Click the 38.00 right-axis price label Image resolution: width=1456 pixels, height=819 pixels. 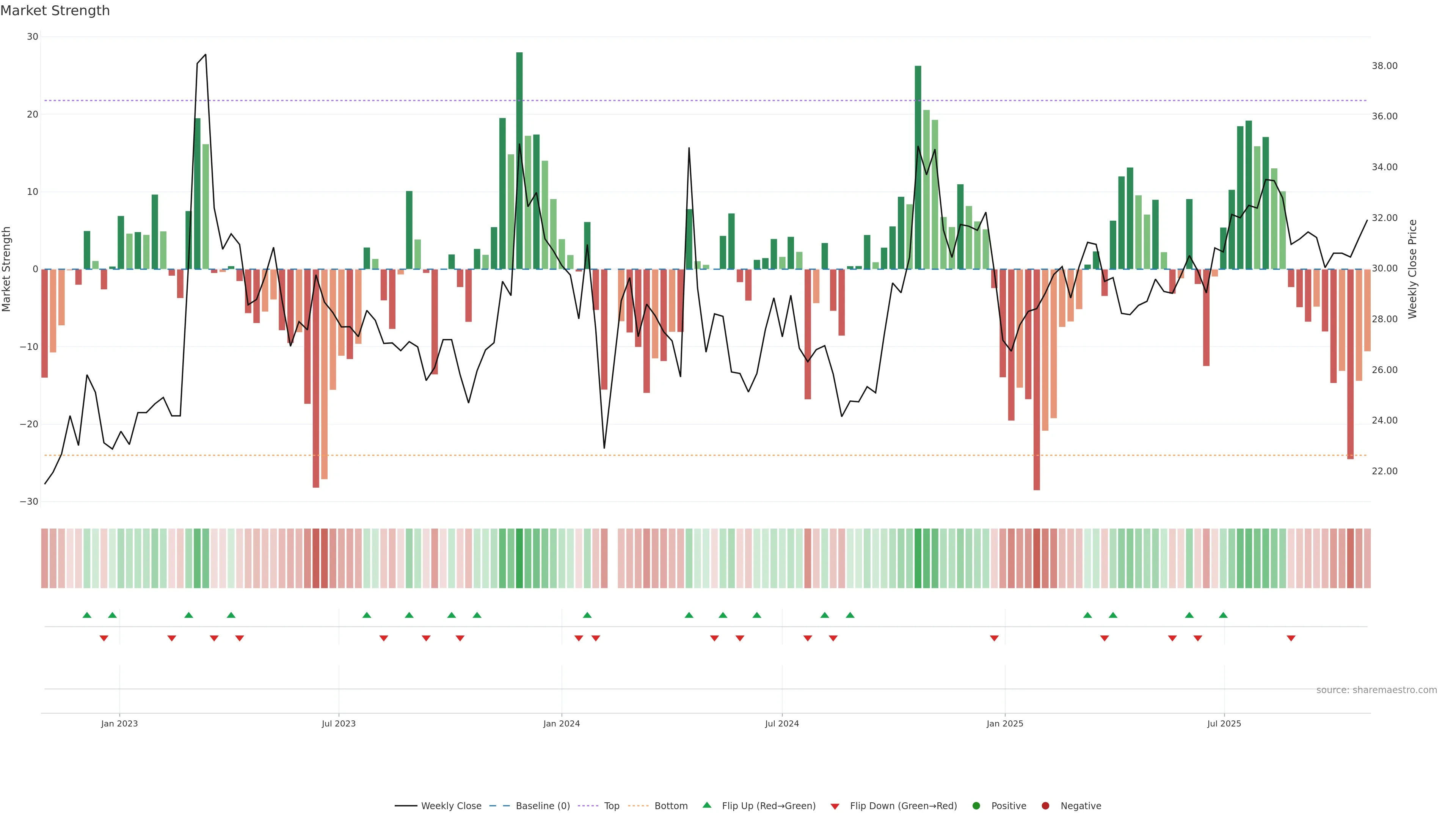pos(1384,66)
